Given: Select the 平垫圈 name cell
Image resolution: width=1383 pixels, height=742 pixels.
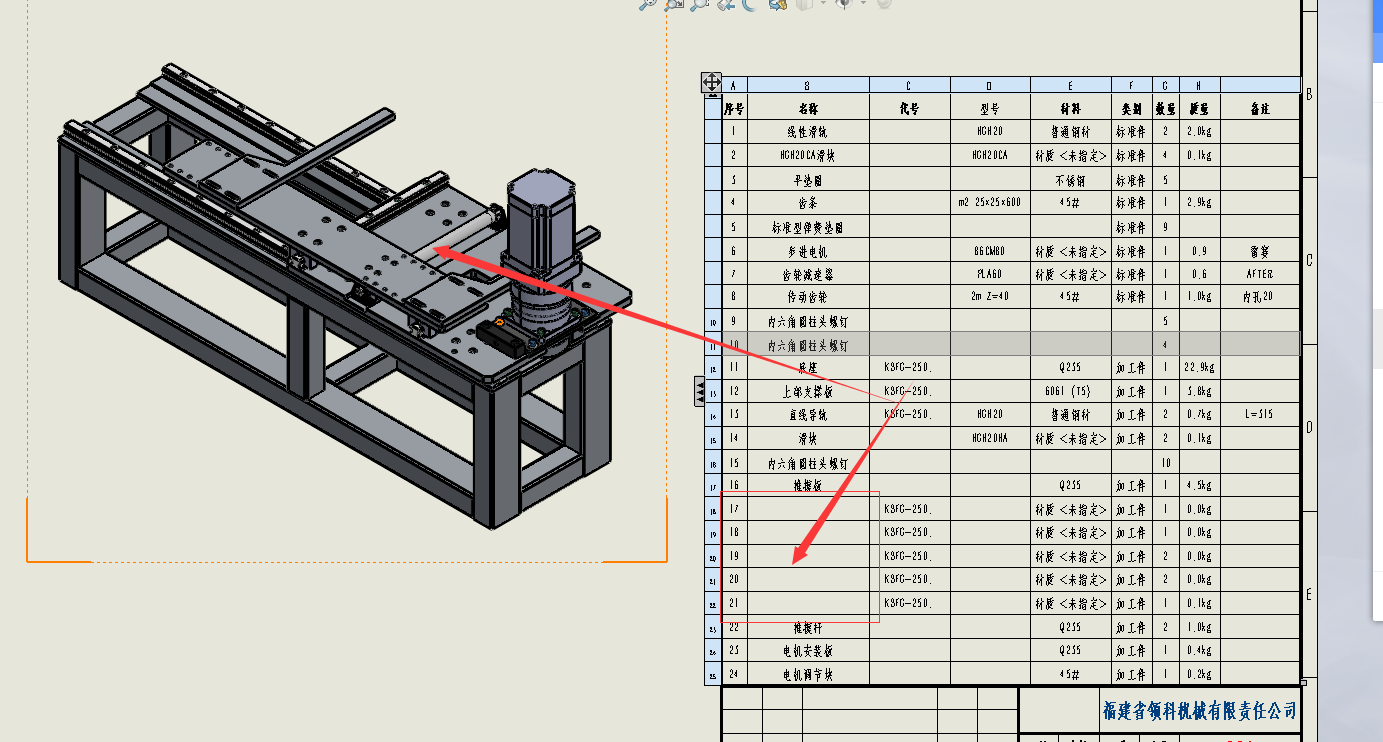Looking at the screenshot, I should click(x=808, y=181).
